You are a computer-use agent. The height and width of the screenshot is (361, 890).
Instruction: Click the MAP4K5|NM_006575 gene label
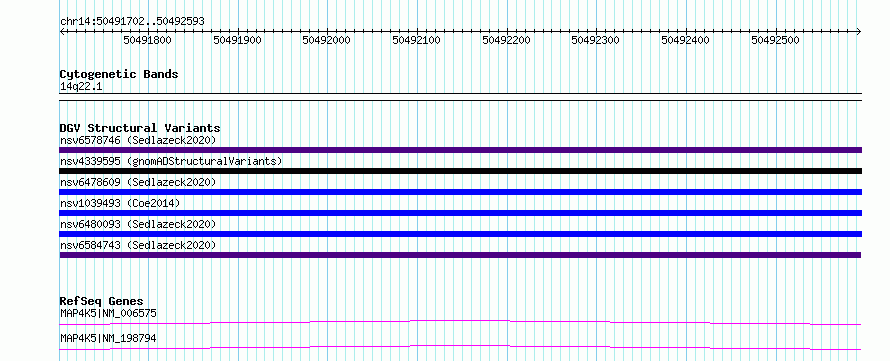108,313
